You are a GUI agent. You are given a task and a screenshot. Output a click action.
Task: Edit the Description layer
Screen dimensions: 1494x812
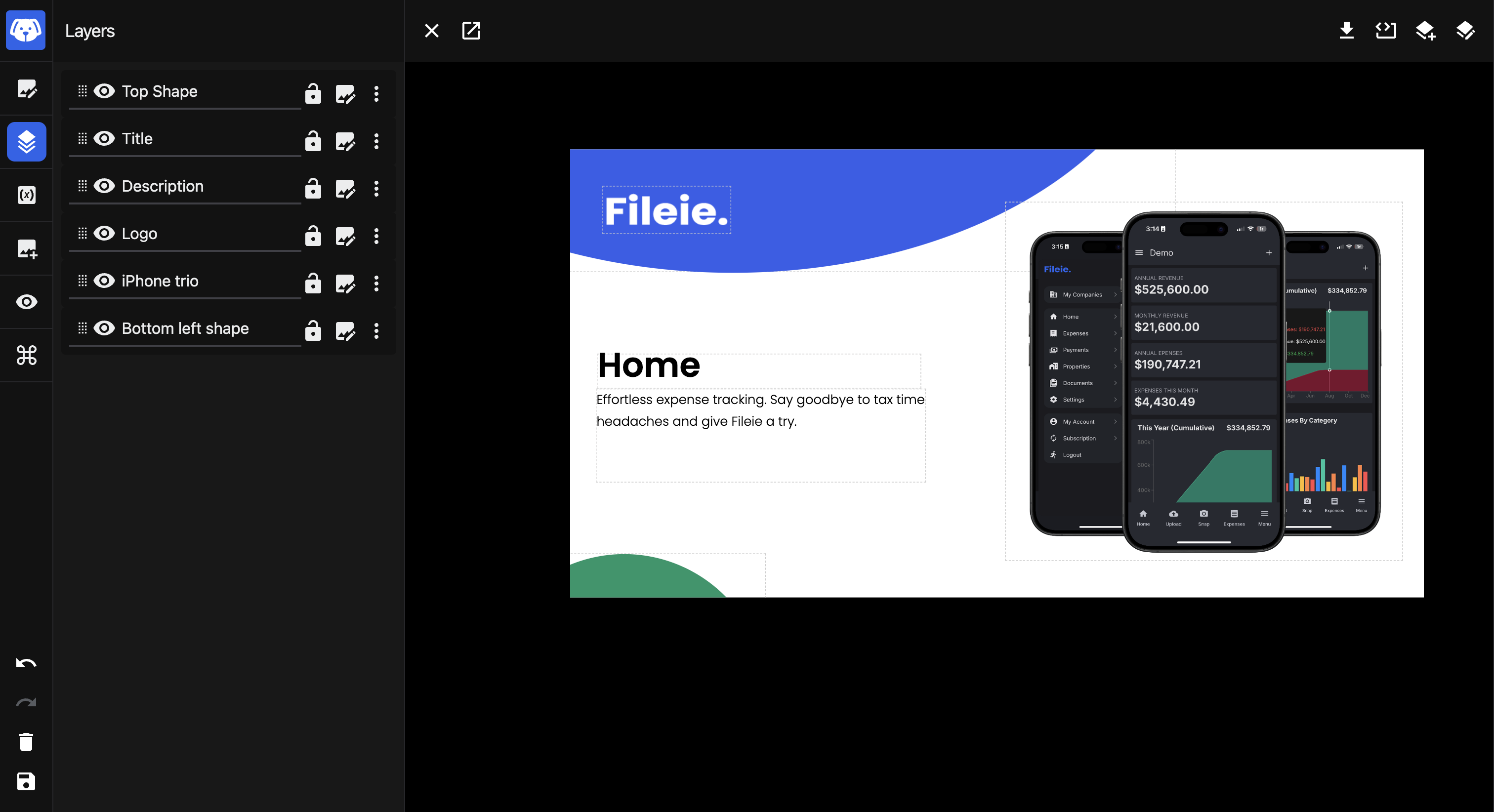pos(345,189)
